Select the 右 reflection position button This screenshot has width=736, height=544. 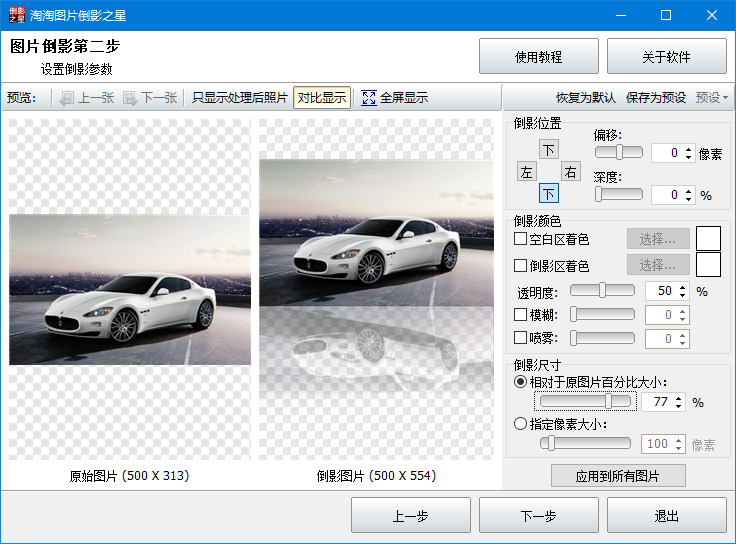coord(570,172)
